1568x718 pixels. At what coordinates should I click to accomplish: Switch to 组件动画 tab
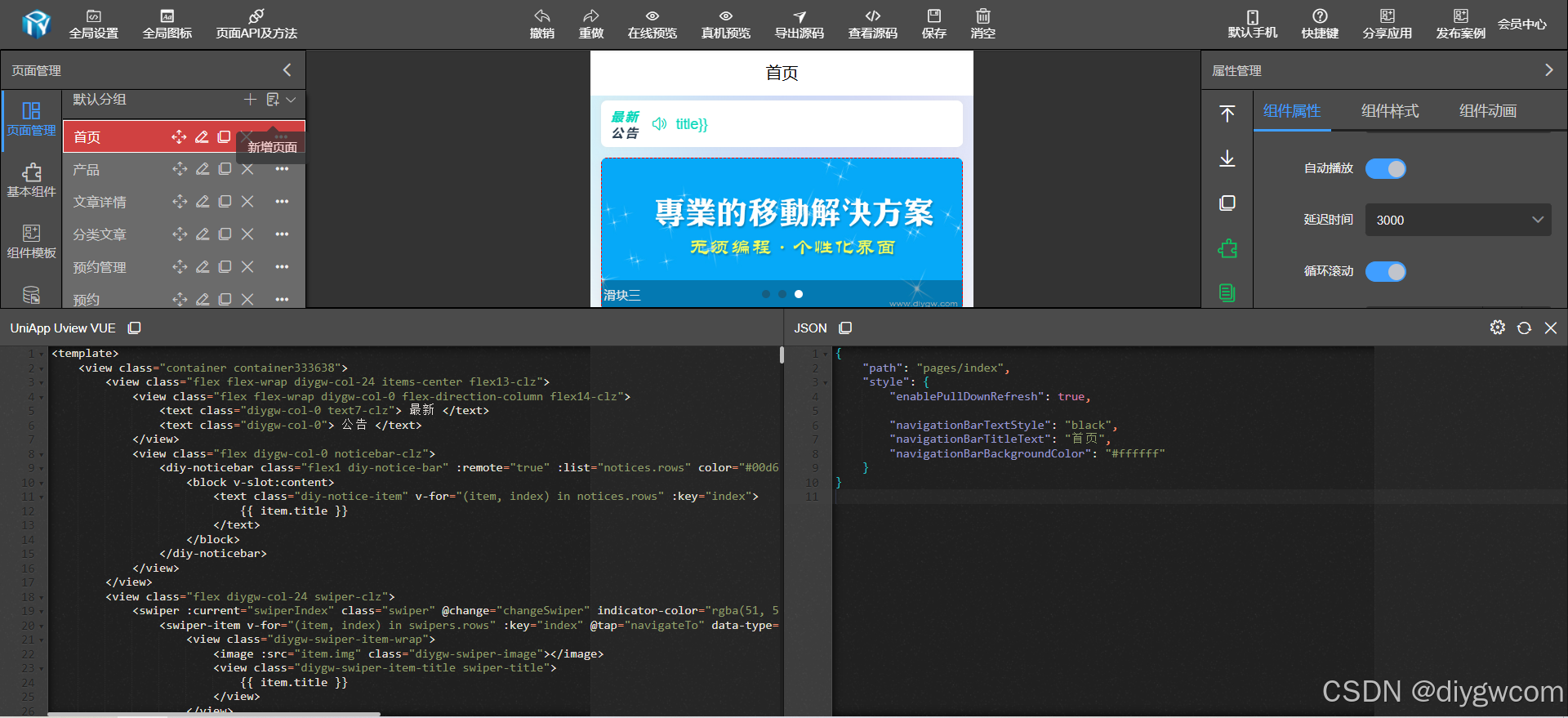click(1487, 111)
